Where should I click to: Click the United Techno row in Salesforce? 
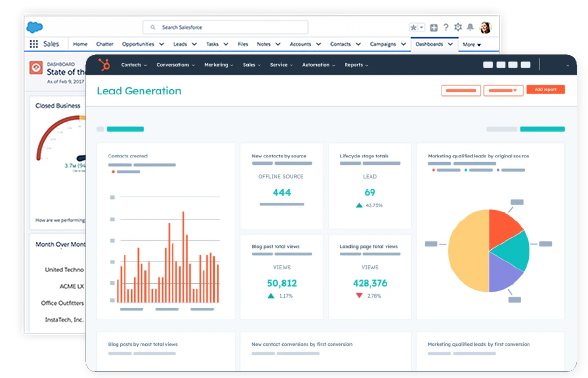(64, 270)
